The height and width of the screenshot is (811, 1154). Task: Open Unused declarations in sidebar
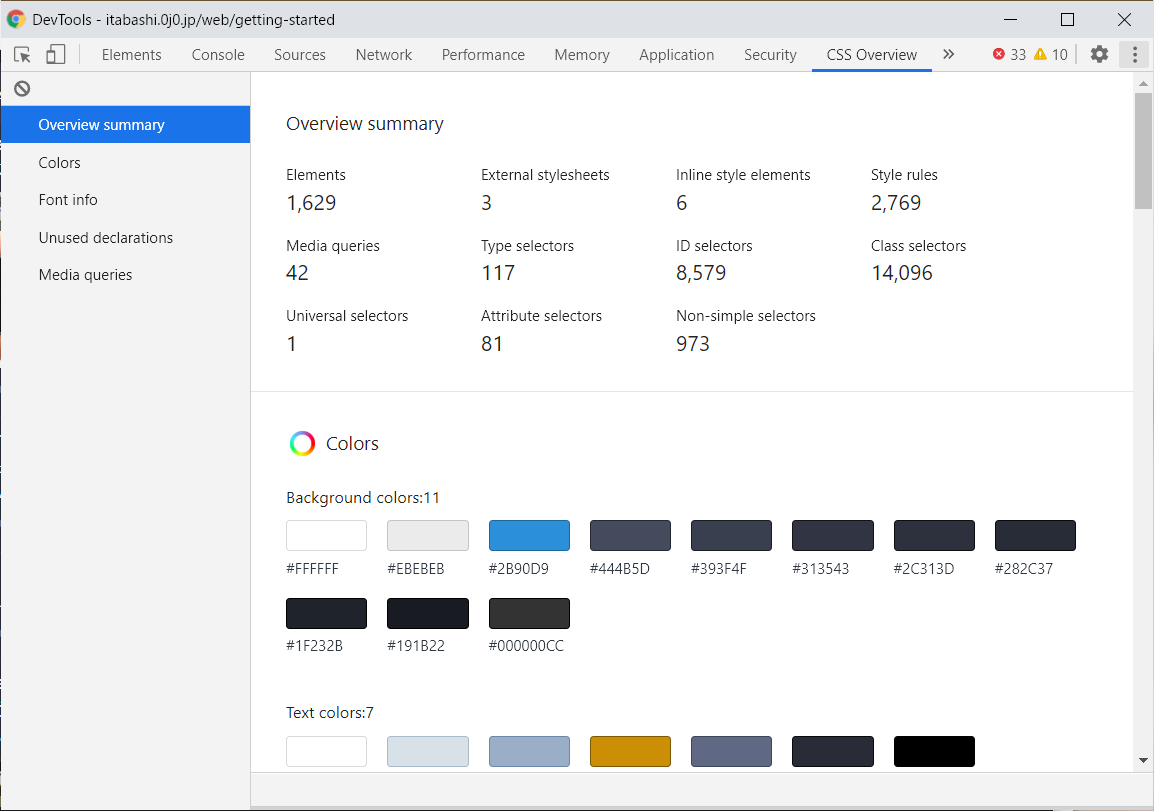106,238
